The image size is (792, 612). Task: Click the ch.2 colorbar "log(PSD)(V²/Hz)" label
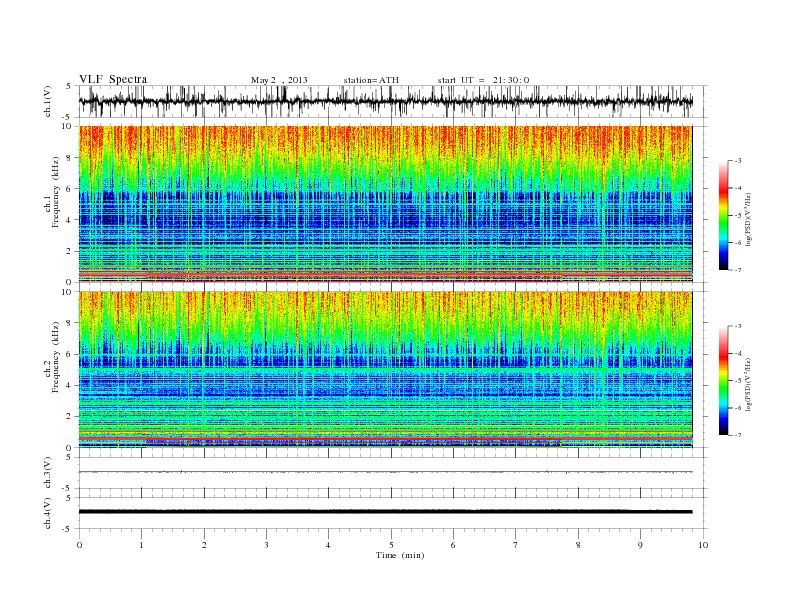(x=749, y=385)
